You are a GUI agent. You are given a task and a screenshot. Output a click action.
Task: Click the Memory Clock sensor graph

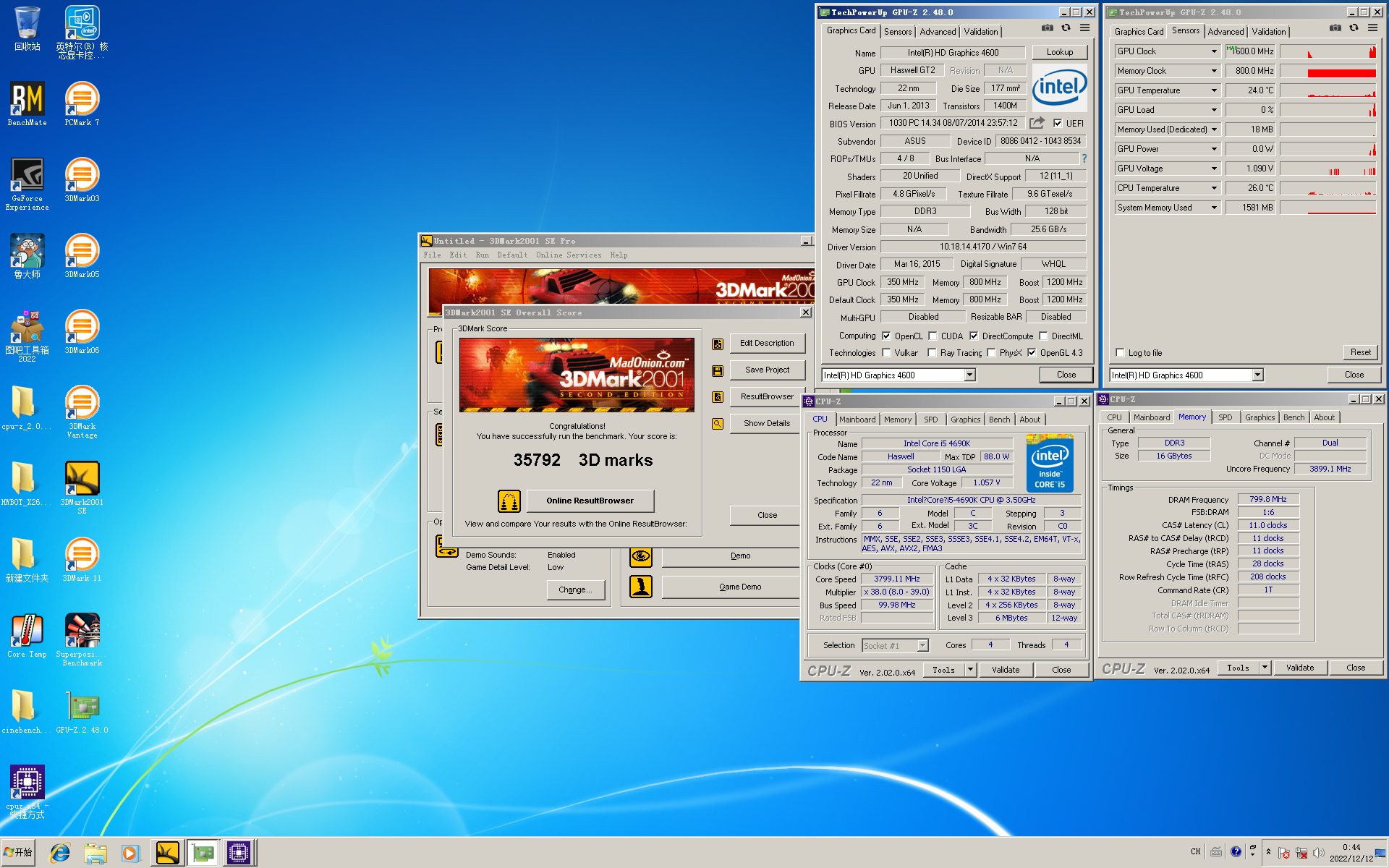[x=1328, y=71]
